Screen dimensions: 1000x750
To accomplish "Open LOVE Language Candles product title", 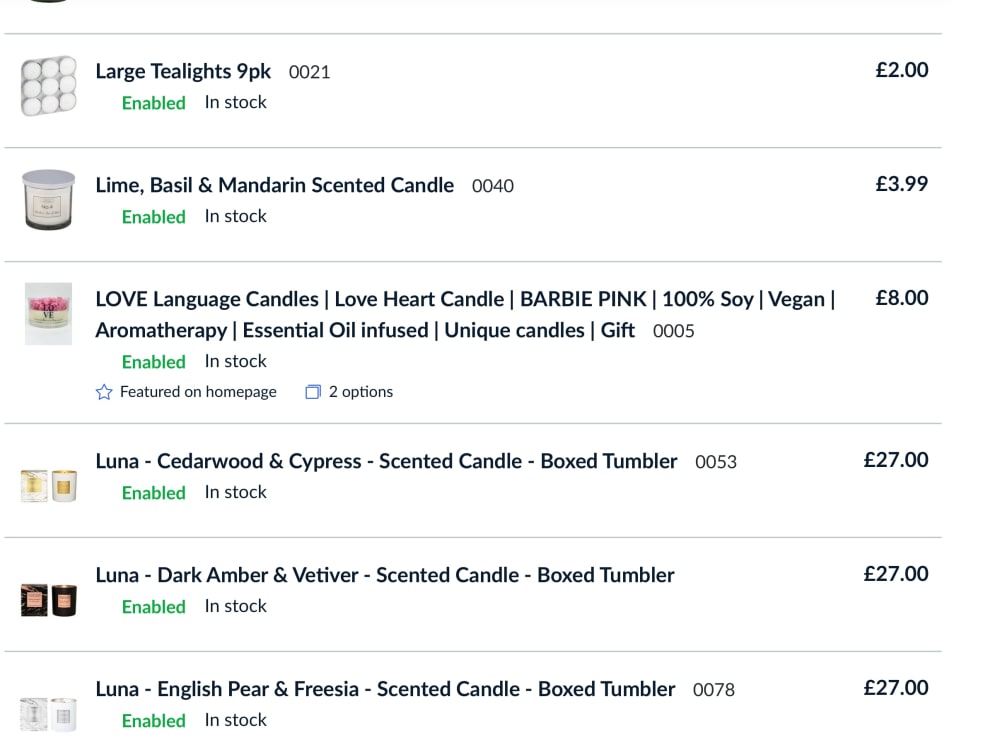I will (465, 315).
